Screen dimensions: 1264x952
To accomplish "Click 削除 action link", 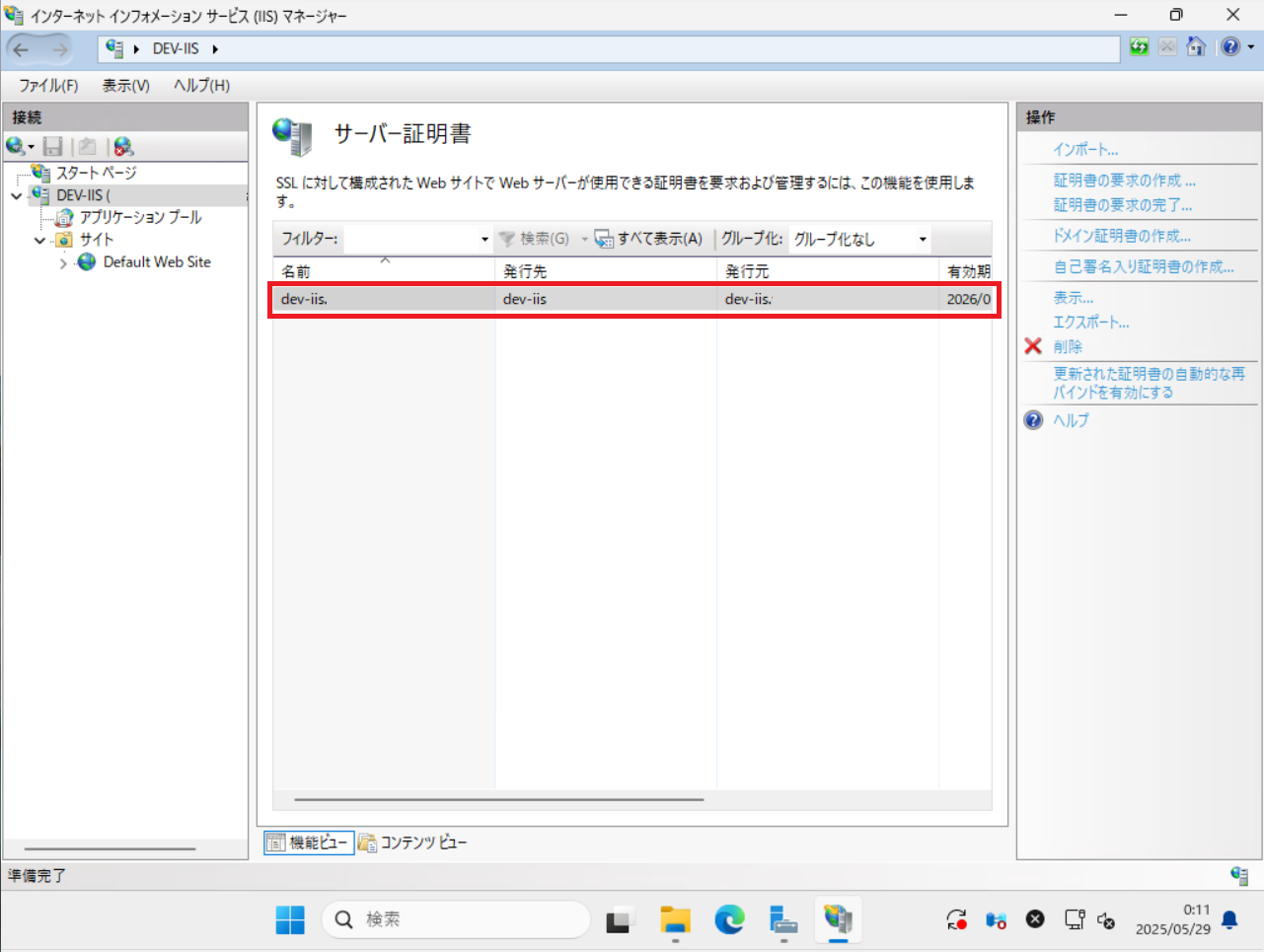I will point(1068,346).
